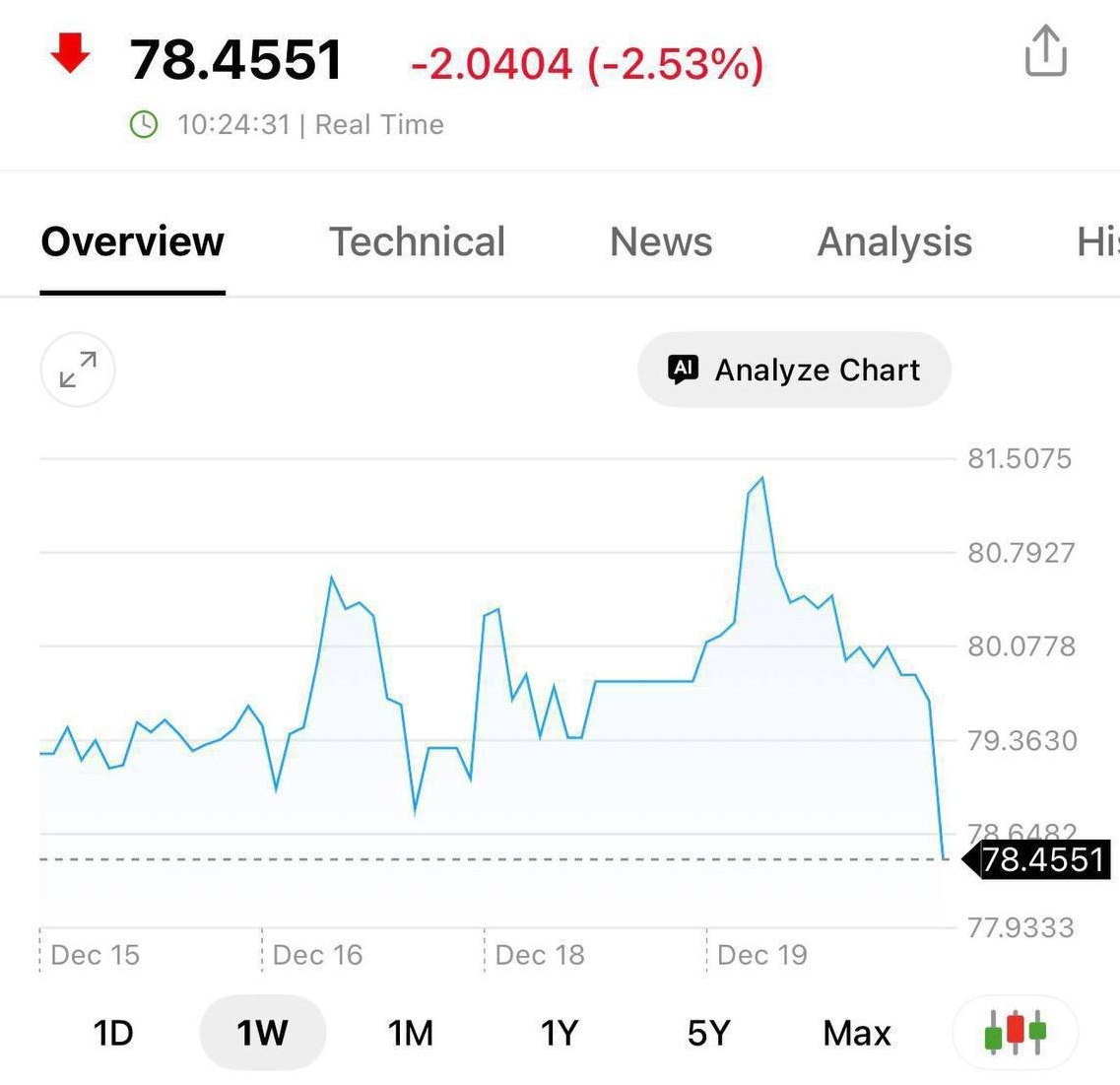Open the Analyze Chart feature

click(794, 370)
